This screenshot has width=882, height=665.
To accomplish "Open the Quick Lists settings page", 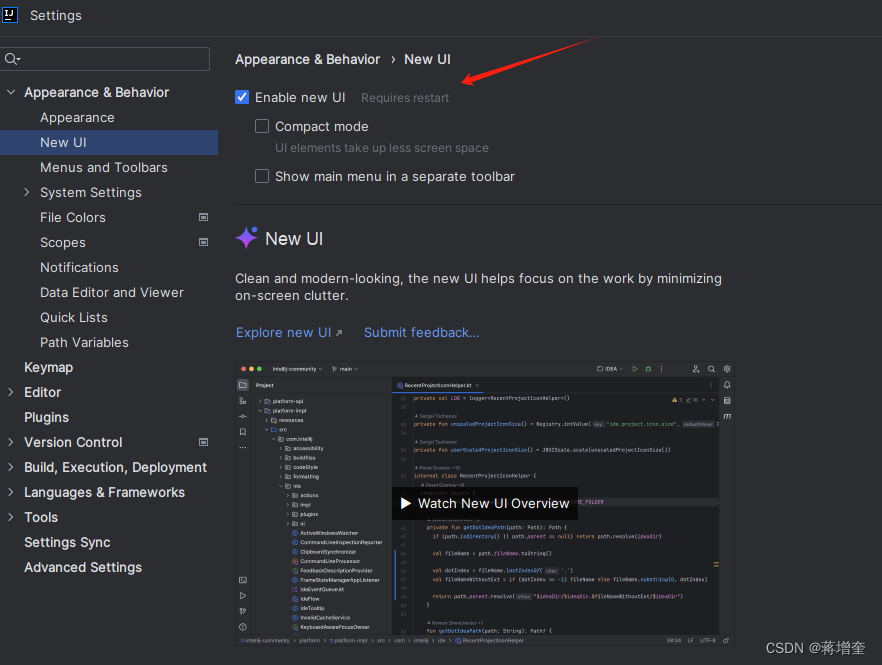I will pos(74,317).
